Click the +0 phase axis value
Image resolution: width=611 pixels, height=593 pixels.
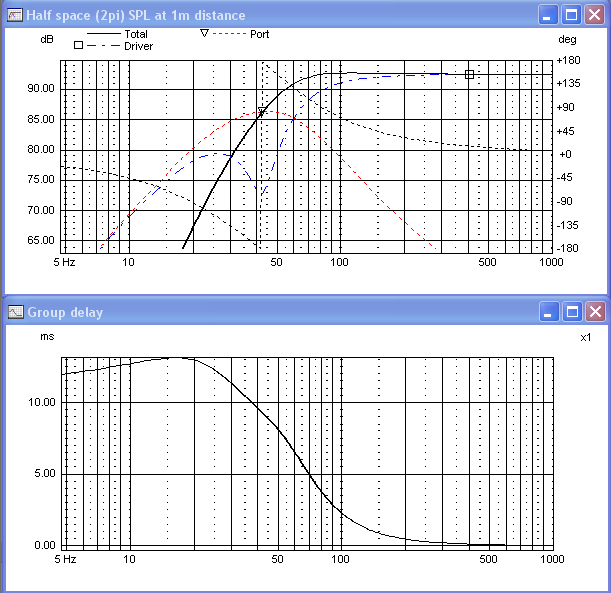point(565,154)
